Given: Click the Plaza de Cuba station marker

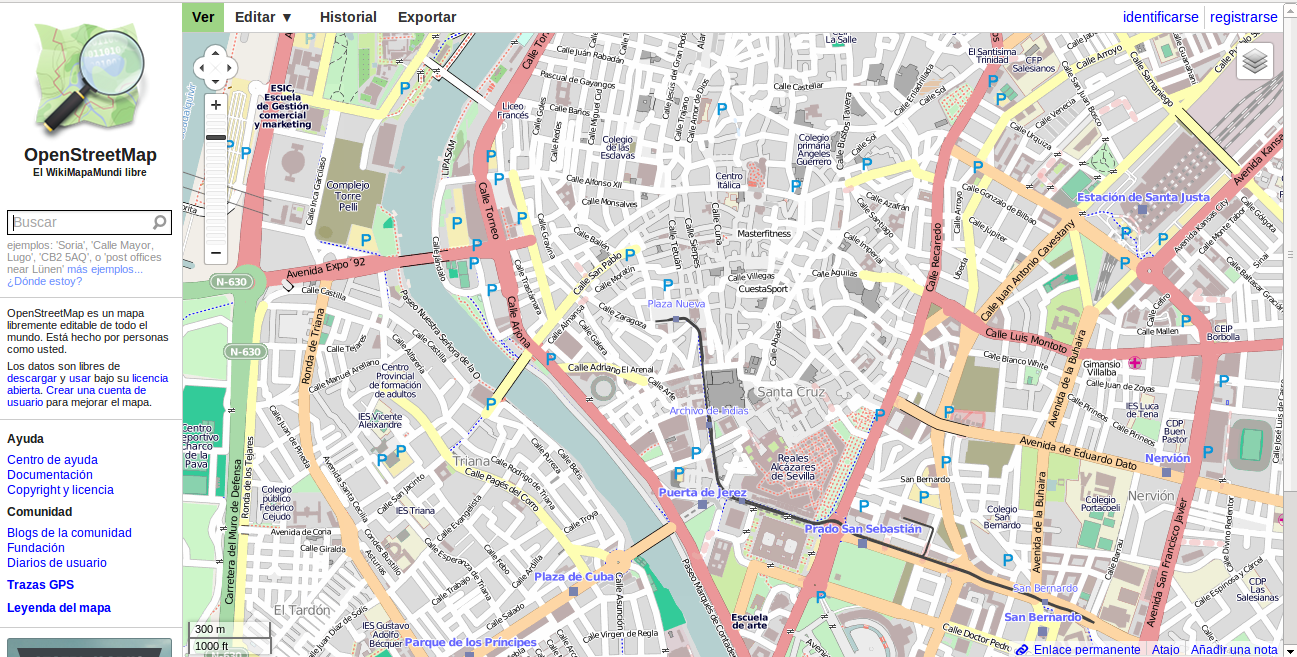Looking at the screenshot, I should click(x=573, y=591).
